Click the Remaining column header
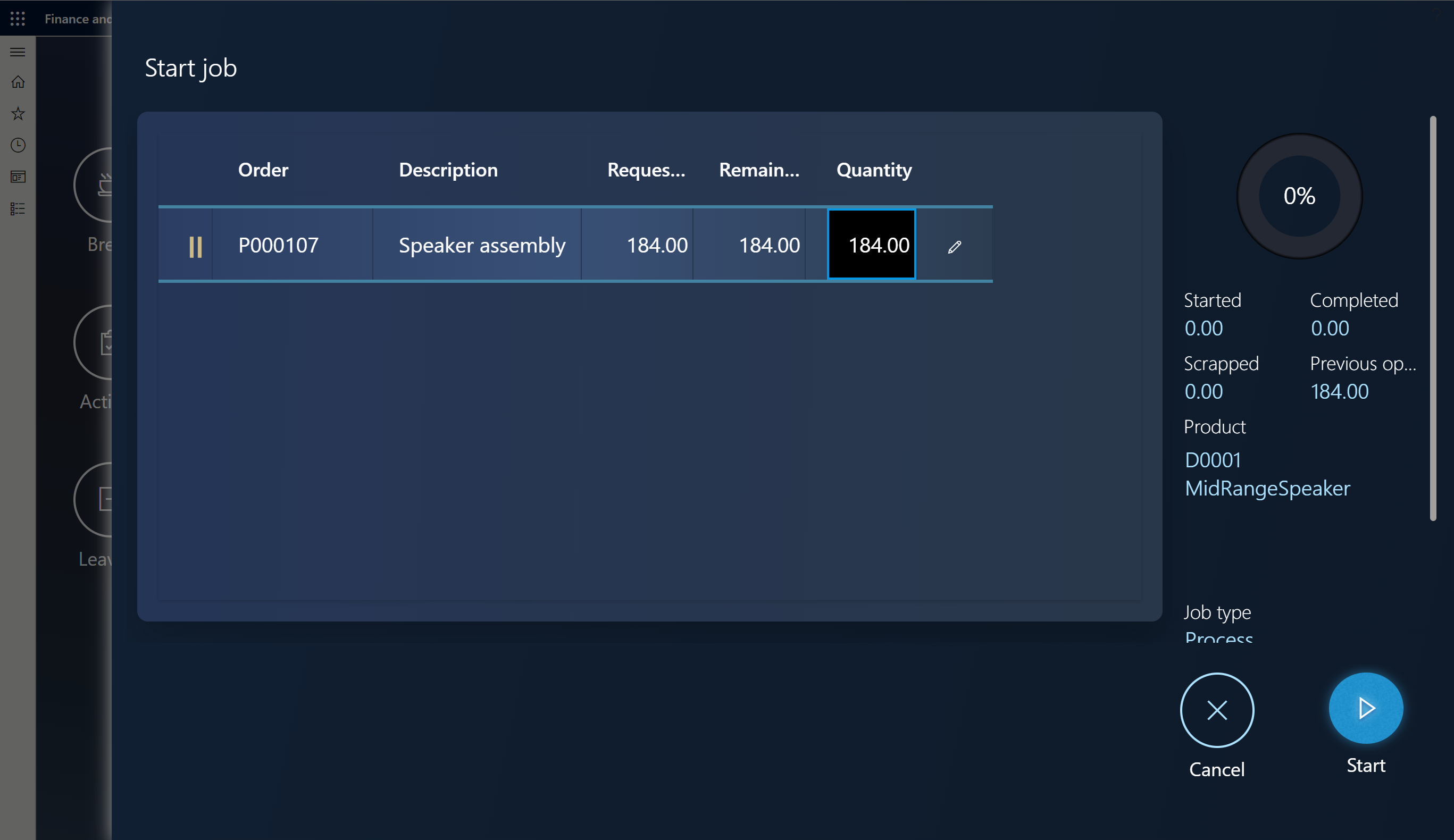The image size is (1454, 840). (x=759, y=170)
